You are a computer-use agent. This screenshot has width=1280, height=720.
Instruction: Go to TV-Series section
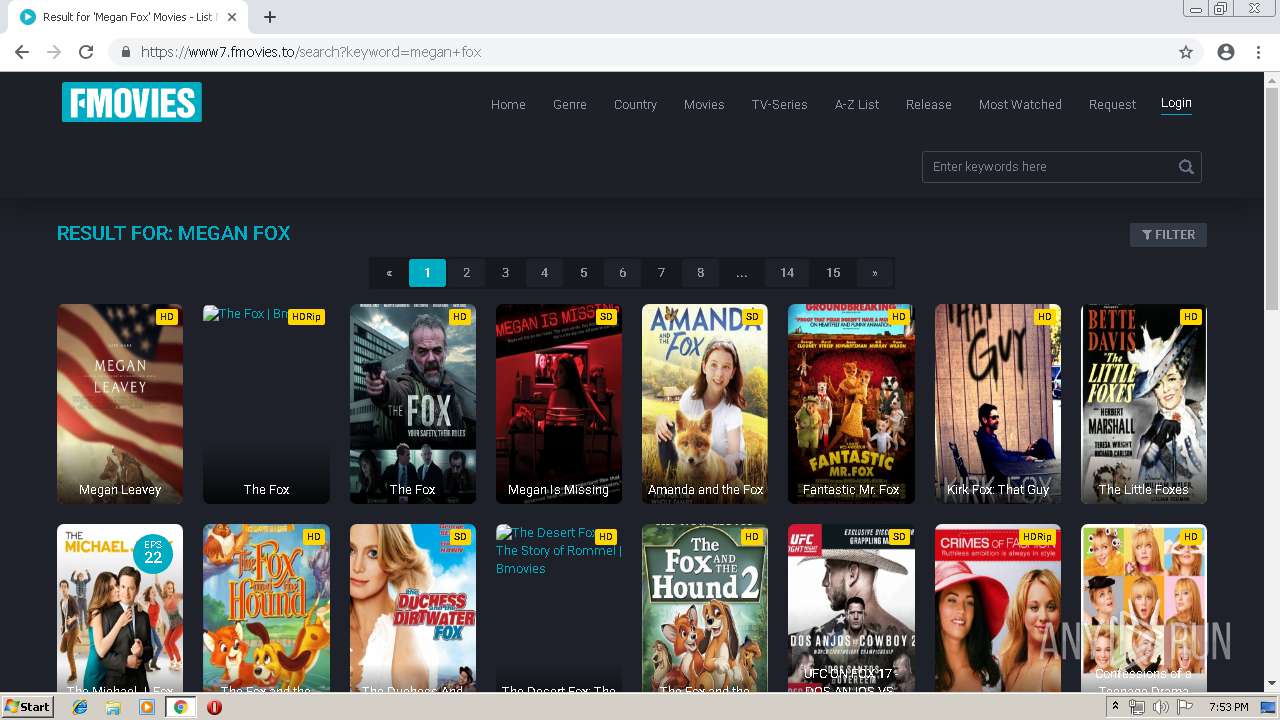coord(779,104)
